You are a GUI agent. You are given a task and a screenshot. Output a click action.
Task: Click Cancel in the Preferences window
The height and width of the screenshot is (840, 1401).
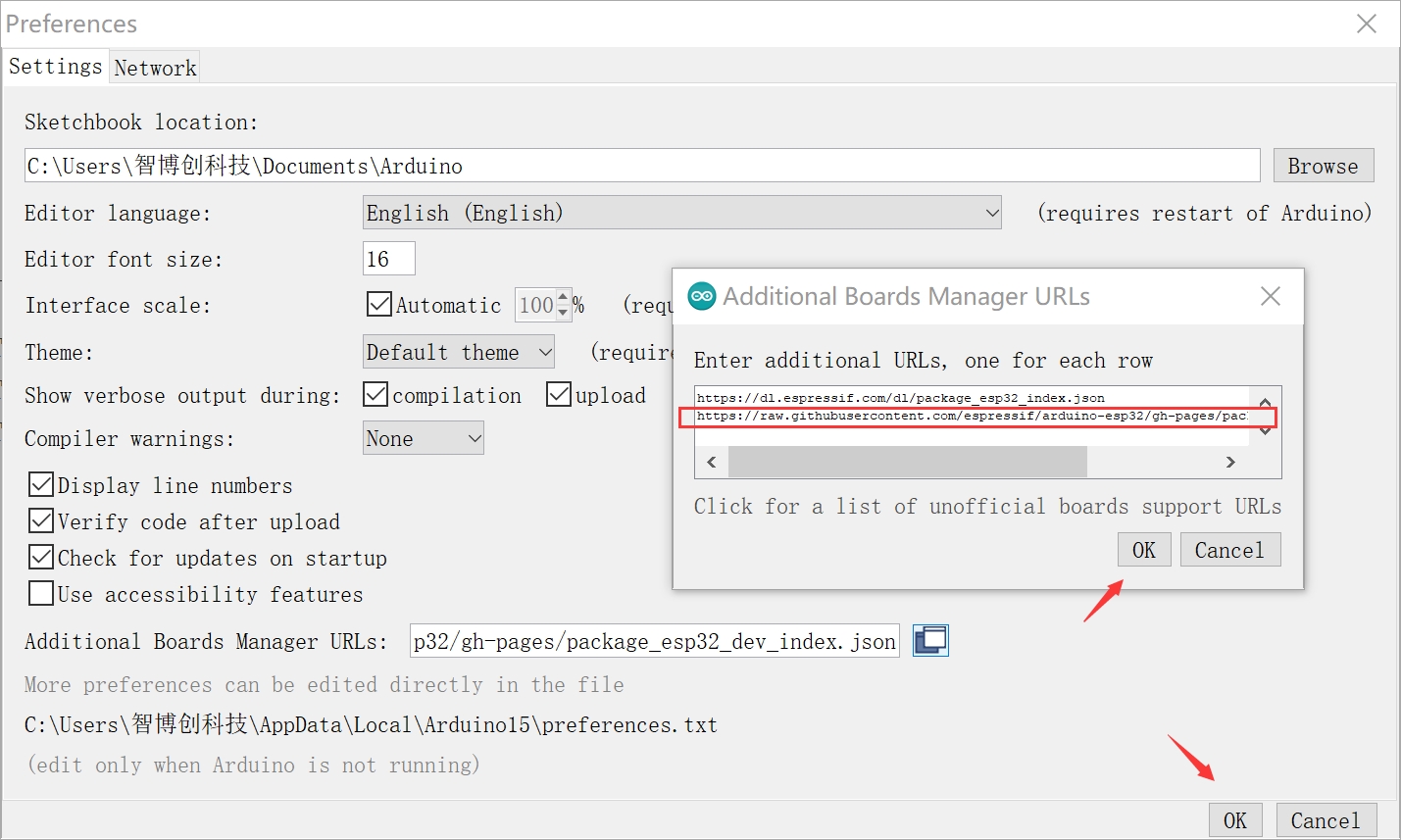[1326, 820]
